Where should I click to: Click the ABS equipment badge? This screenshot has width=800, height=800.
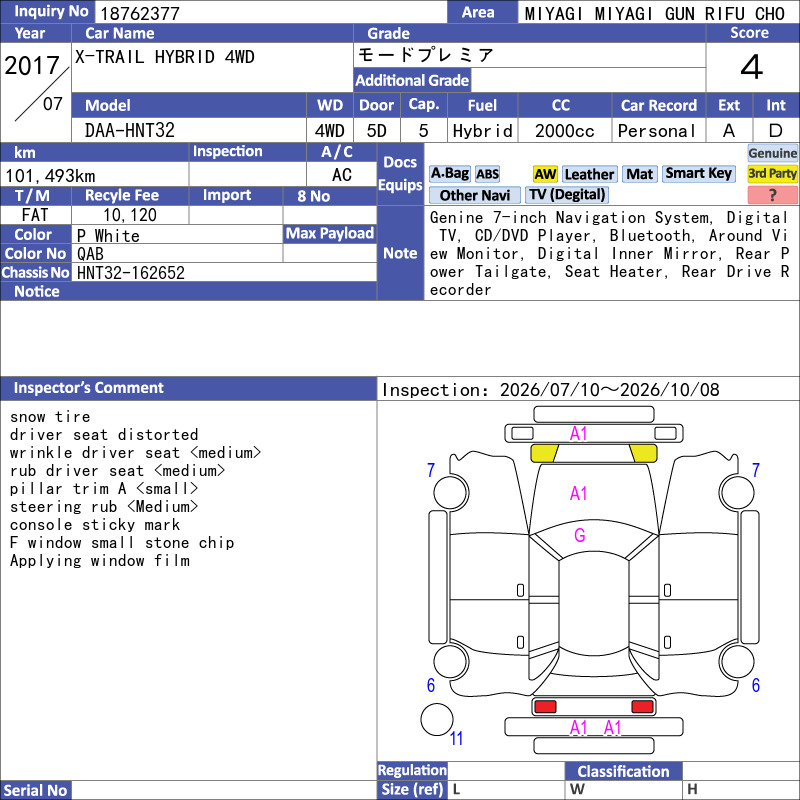pos(487,174)
